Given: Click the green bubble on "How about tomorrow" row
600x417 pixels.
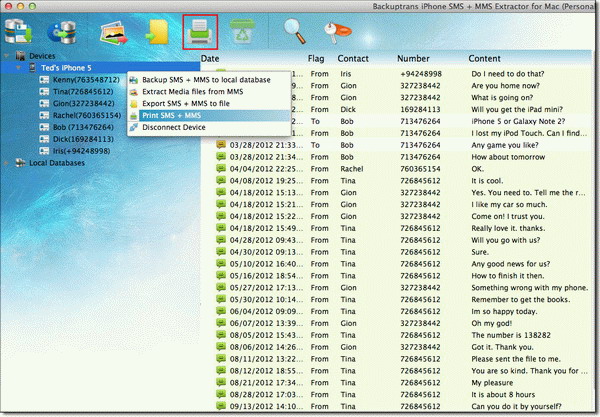Looking at the screenshot, I should click(x=221, y=156).
